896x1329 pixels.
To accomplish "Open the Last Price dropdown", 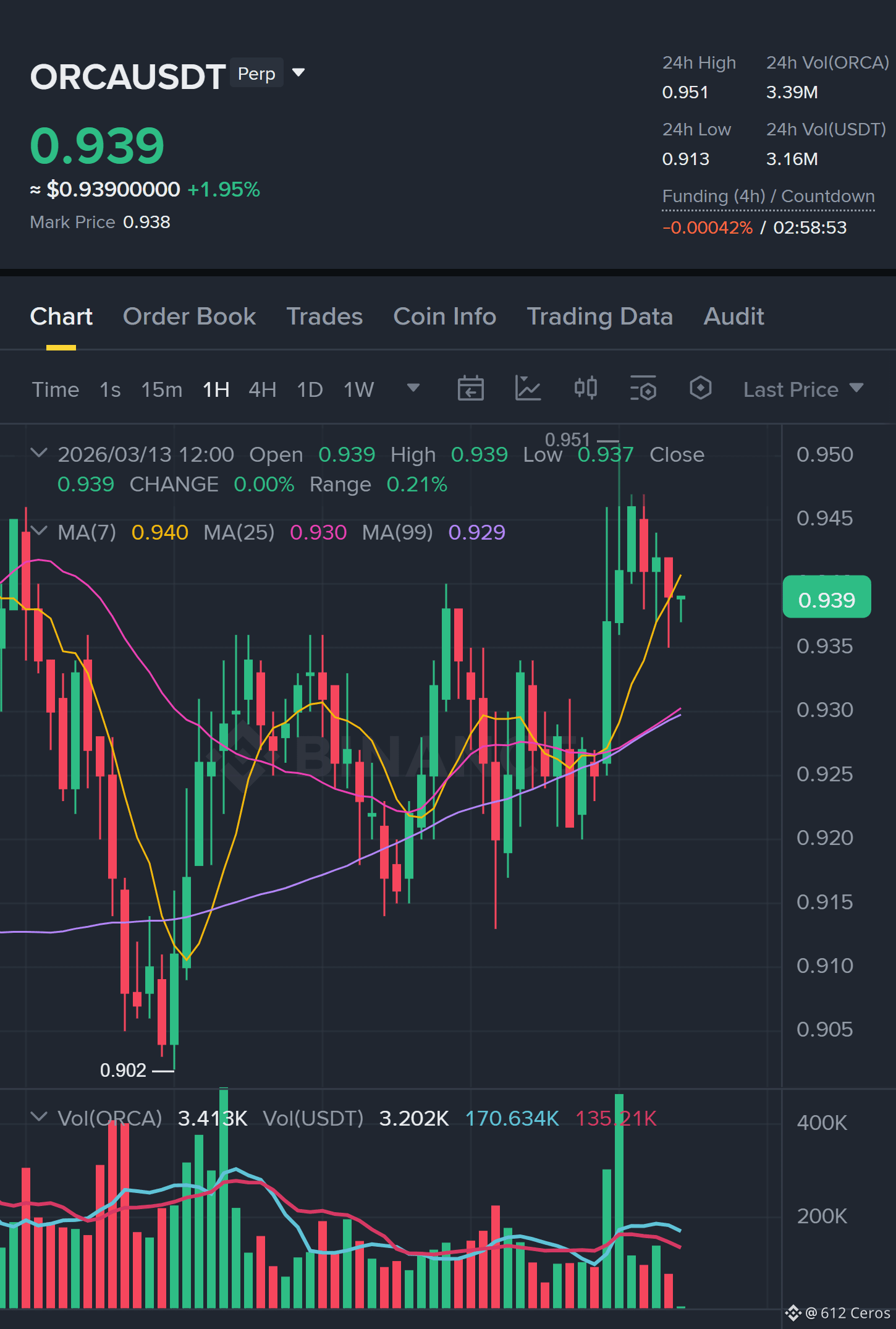I will pos(803,389).
